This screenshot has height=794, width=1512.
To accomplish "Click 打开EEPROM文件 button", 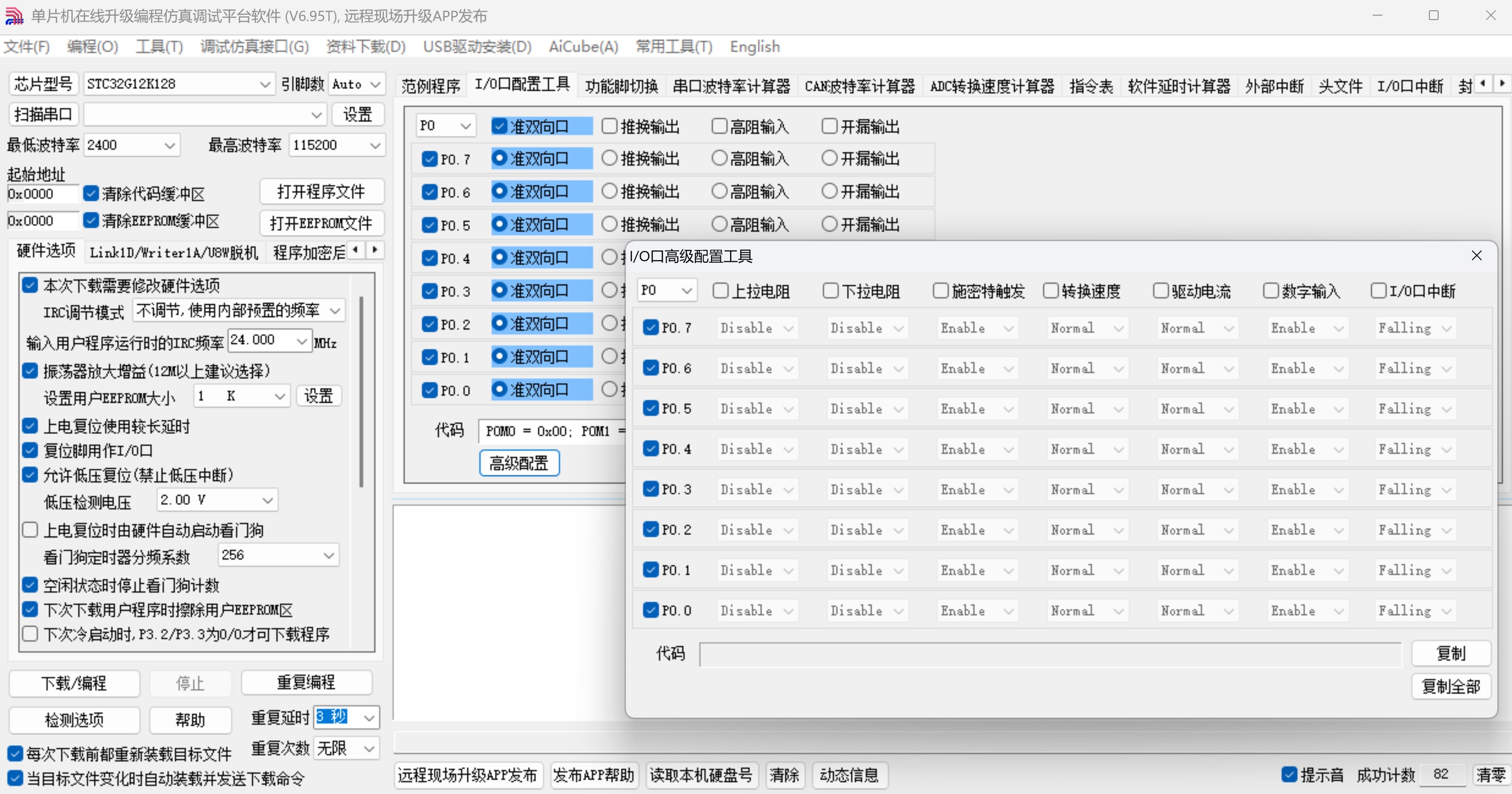I will click(321, 223).
